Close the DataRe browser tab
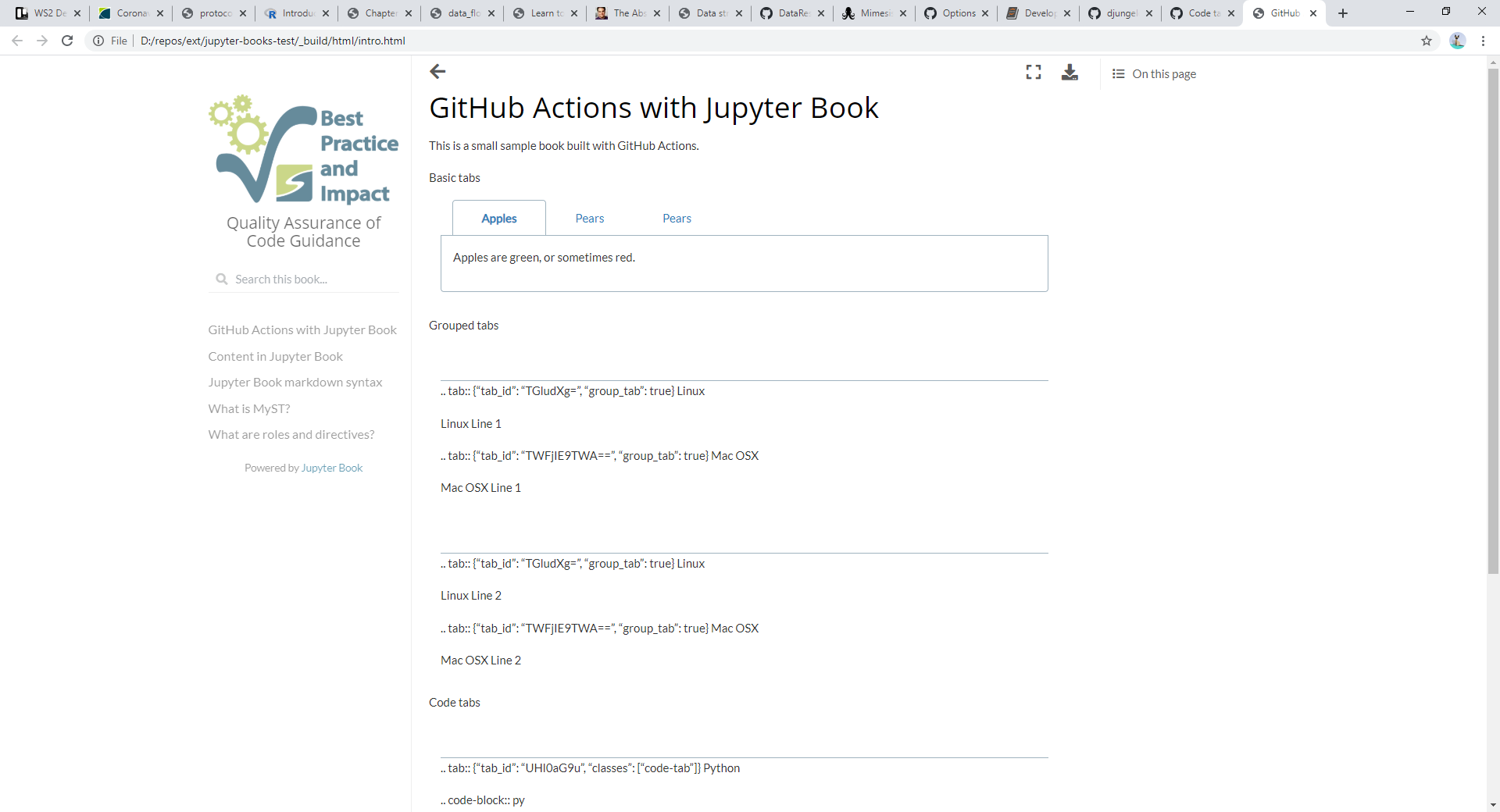Image resolution: width=1500 pixels, height=812 pixels. [821, 13]
